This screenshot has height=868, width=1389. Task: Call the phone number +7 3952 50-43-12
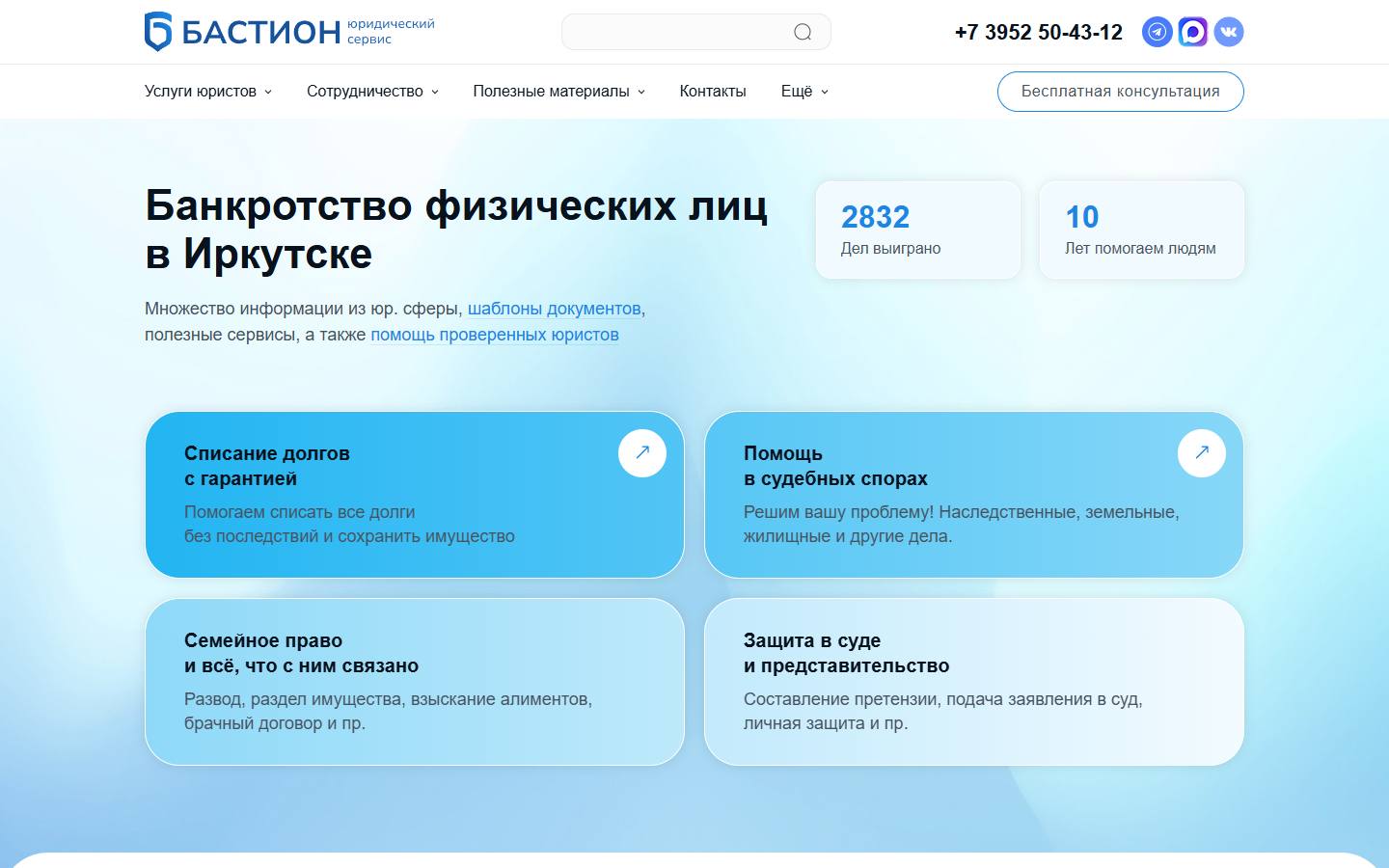(1039, 33)
